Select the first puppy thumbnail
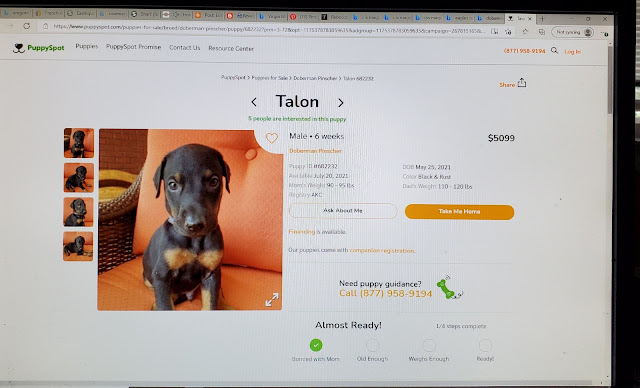640x388 pixels. tap(79, 143)
